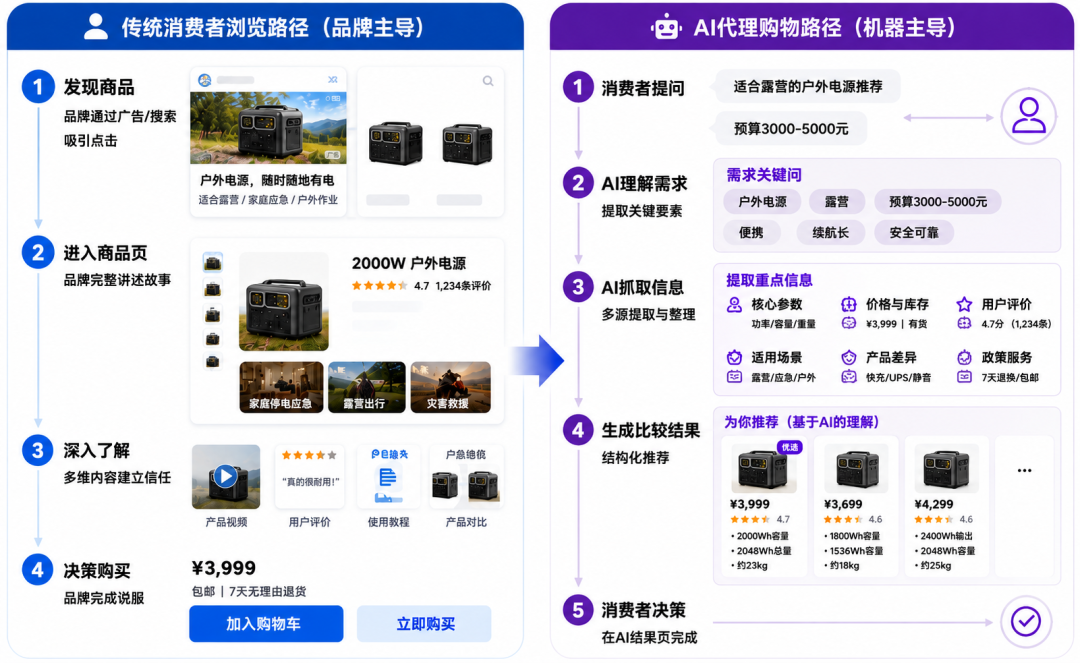1080x663 pixels.
Task: Select the 家庭停电应急 scene image
Action: pyautogui.click(x=281, y=387)
